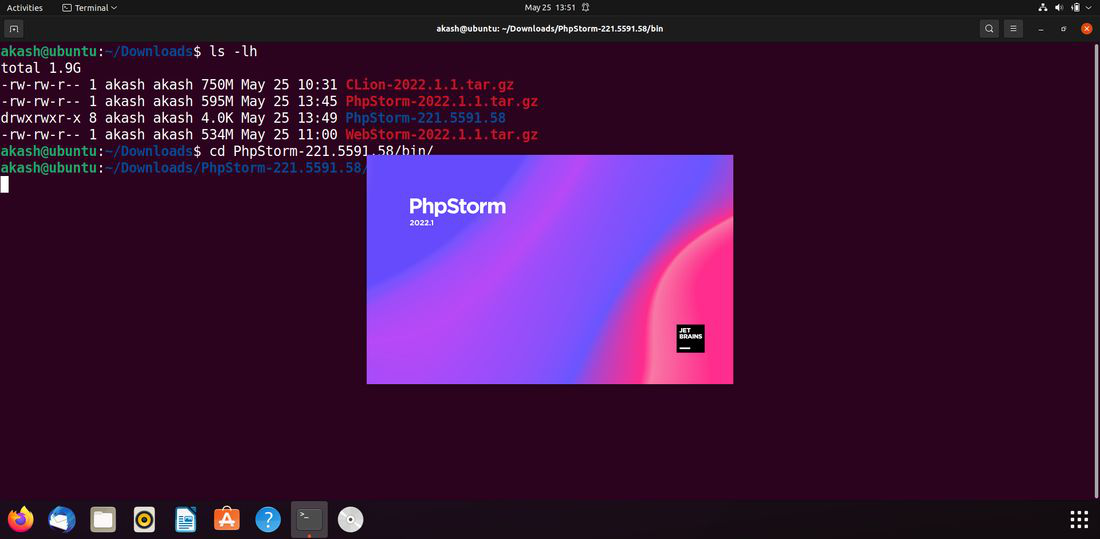Screen dimensions: 1100x539
Task: Click the PhpStorm-221.5591.58 directory name
Action: [x=425, y=118]
